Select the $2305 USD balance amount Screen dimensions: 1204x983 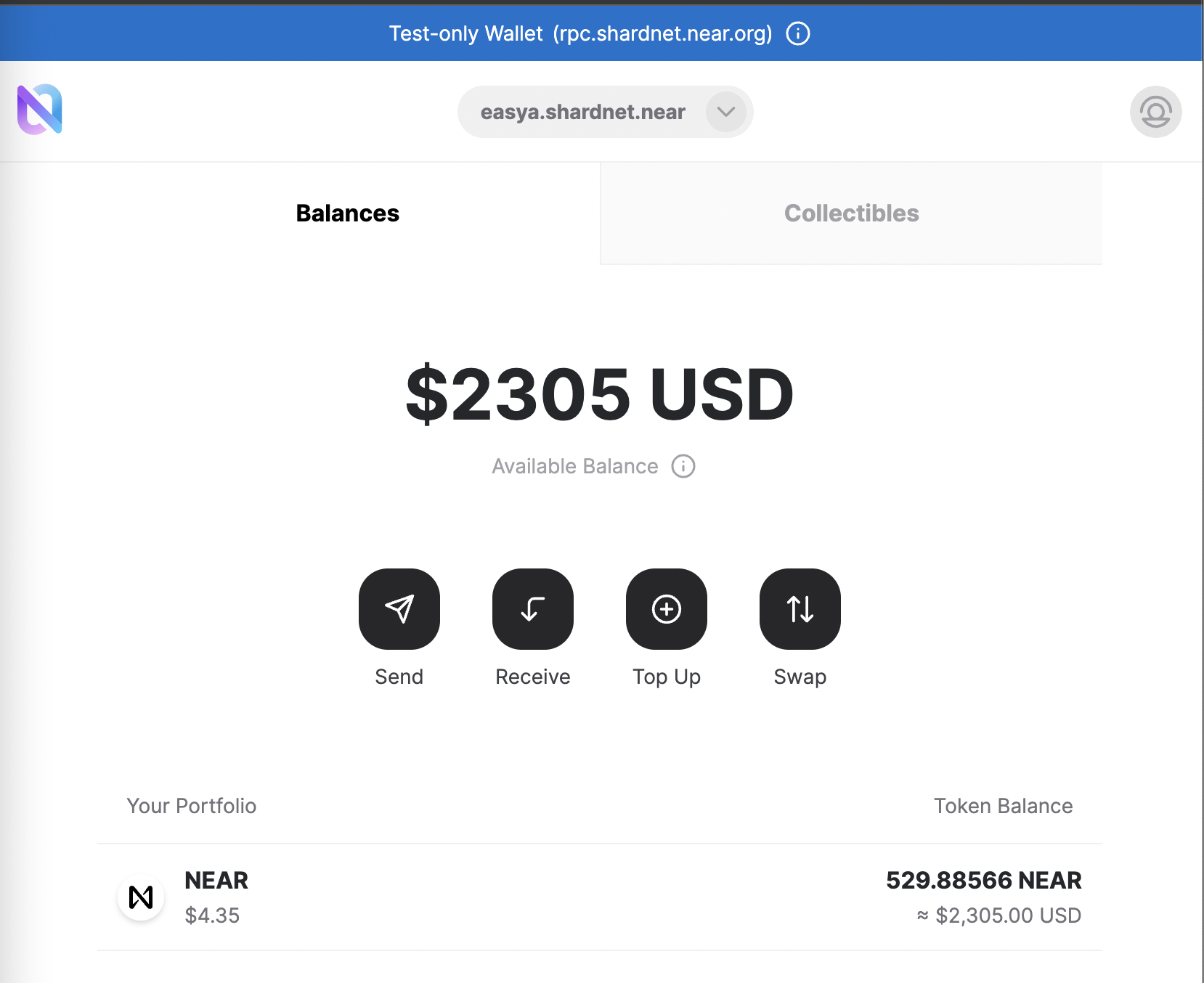coord(600,394)
